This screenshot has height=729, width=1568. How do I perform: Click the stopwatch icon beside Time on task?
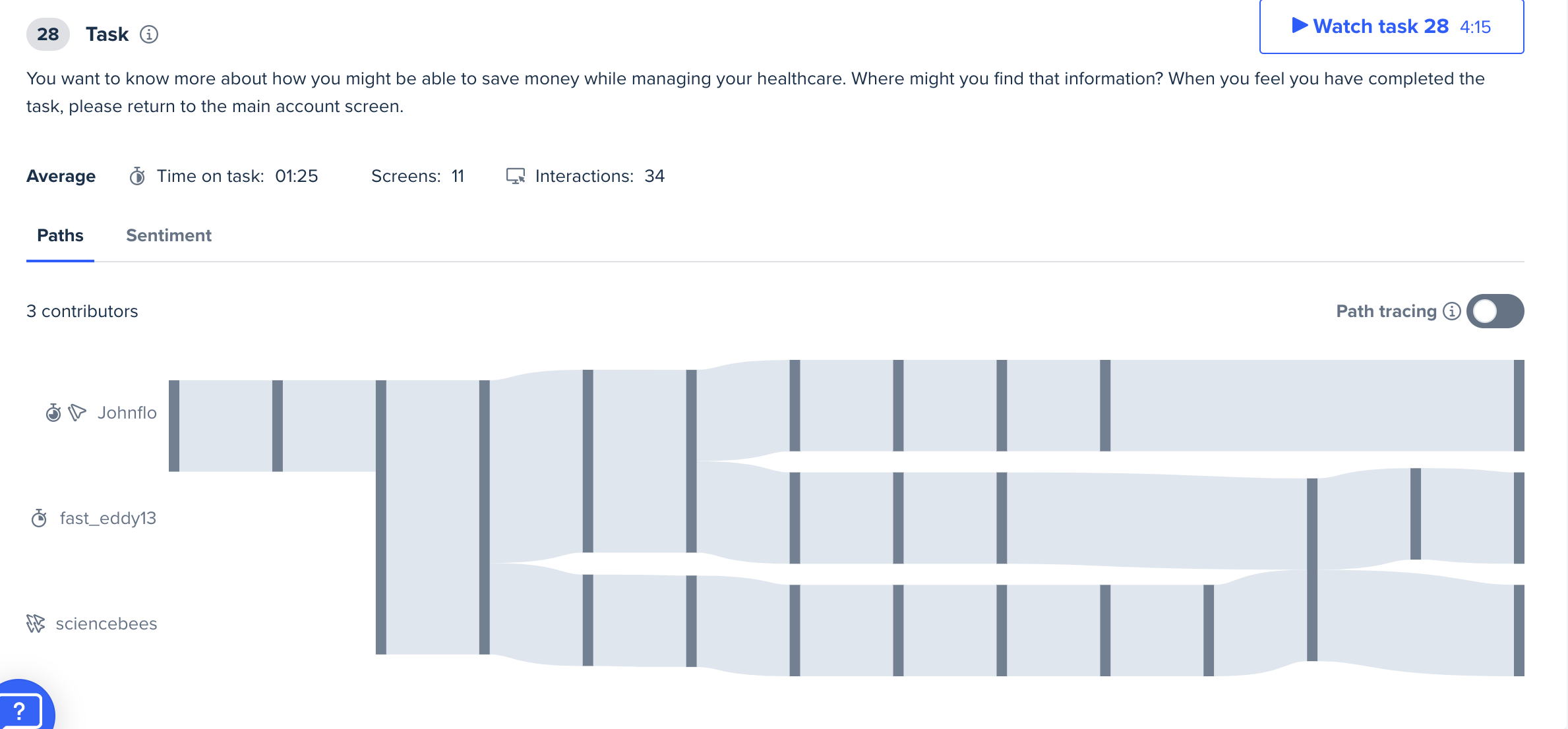(137, 176)
